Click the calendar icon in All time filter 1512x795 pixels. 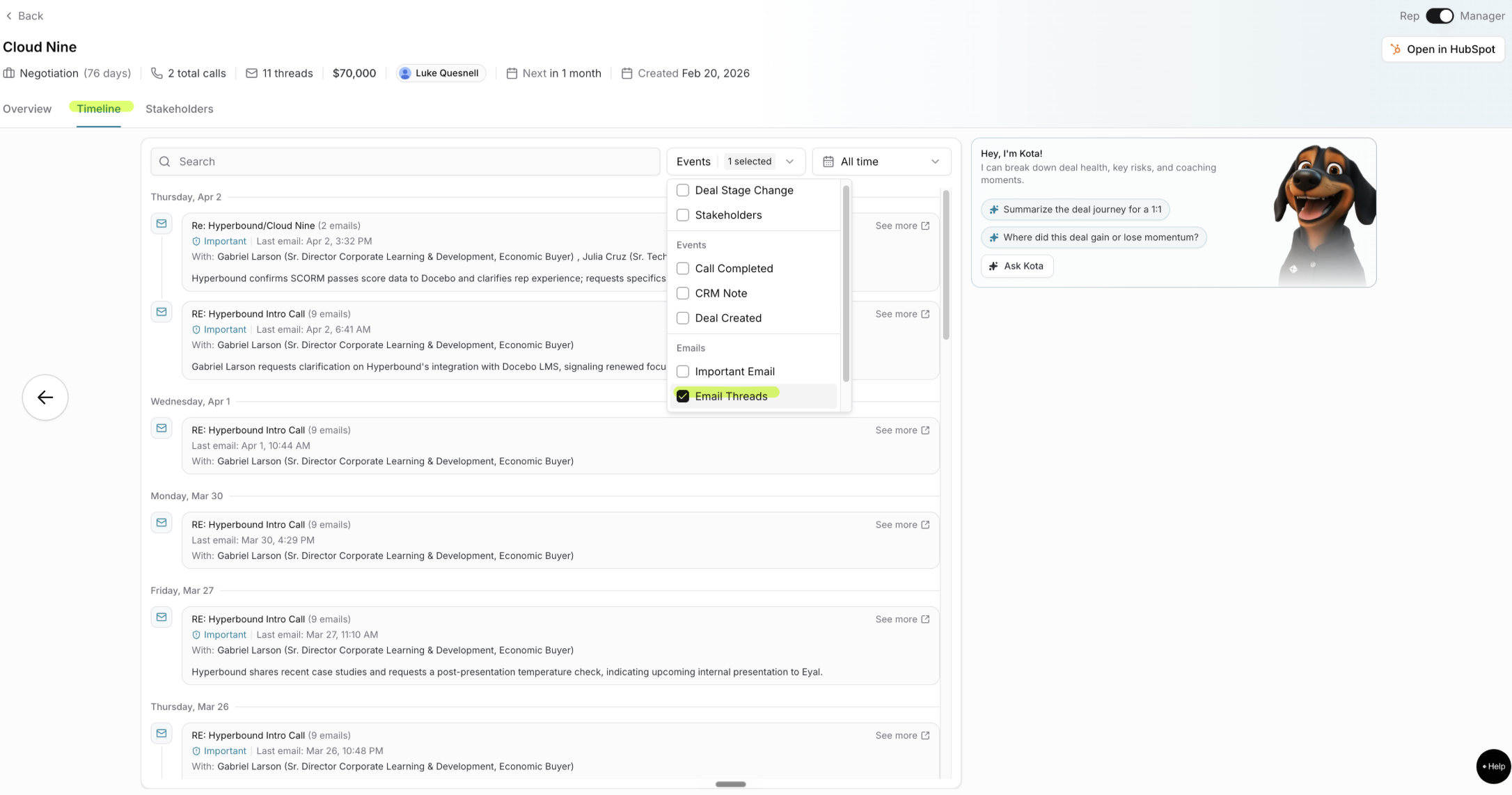828,162
